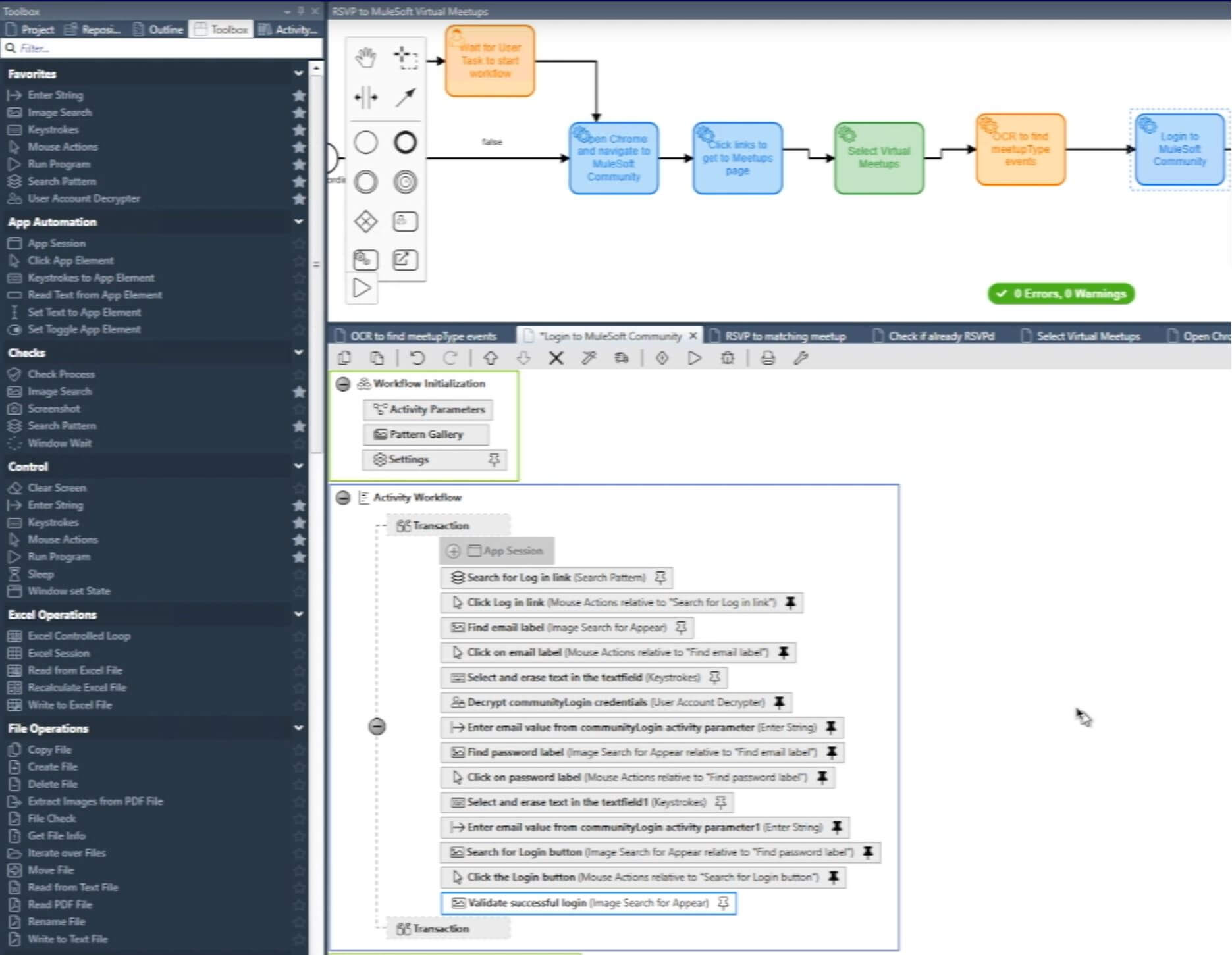Collapse the Control section
The height and width of the screenshot is (955, 1232).
click(298, 466)
